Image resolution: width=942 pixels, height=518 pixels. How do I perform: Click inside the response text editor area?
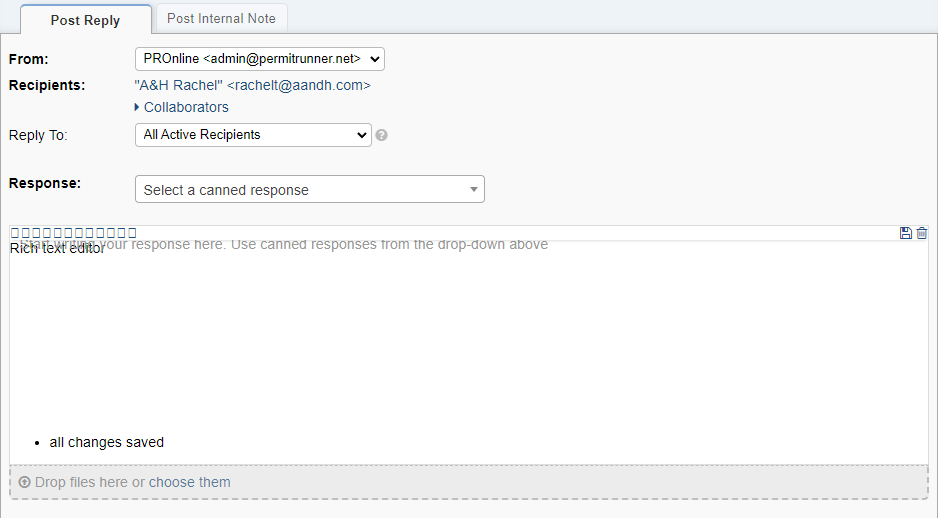(x=468, y=340)
